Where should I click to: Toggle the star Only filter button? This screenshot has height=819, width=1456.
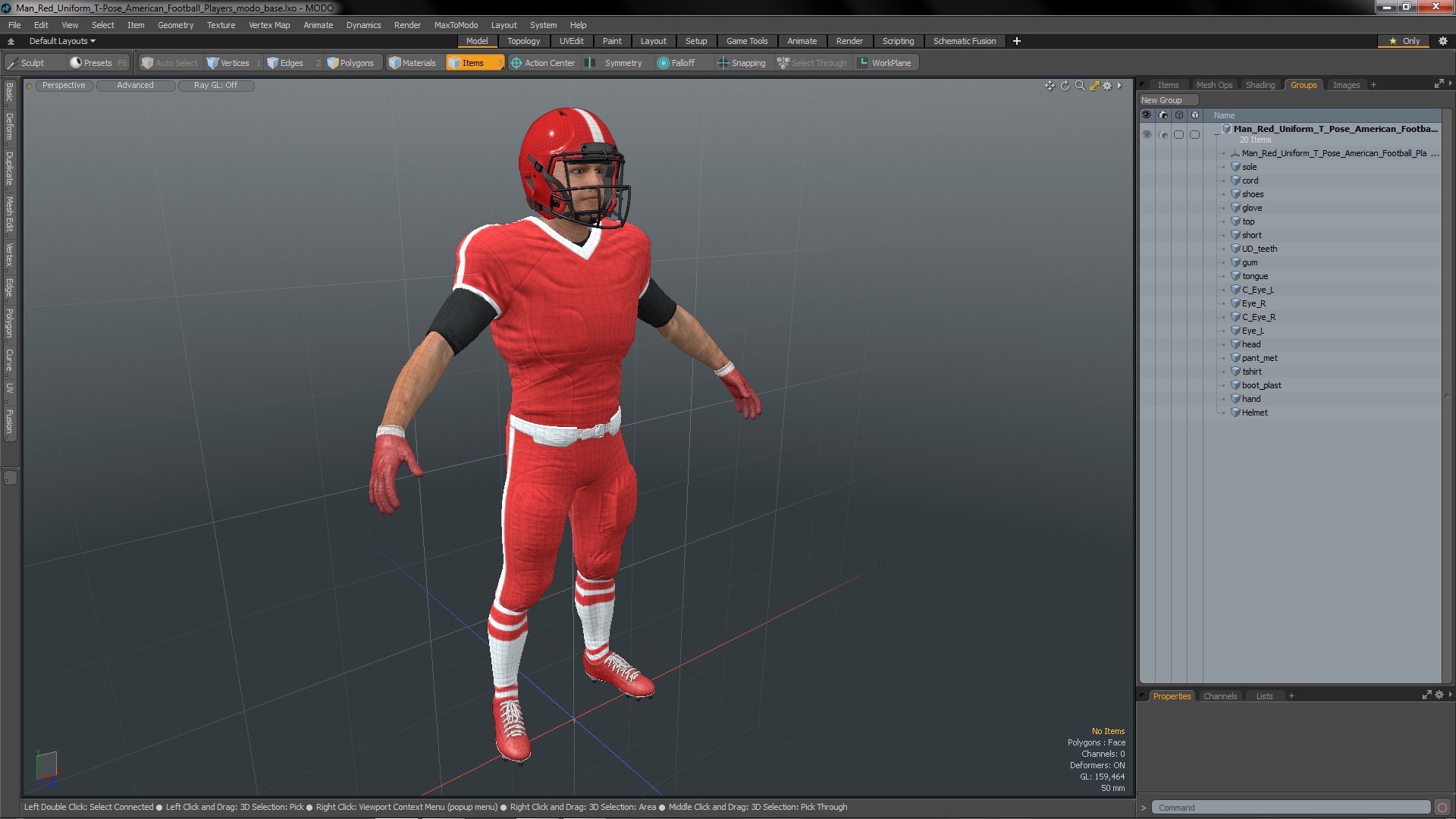pos(1404,41)
